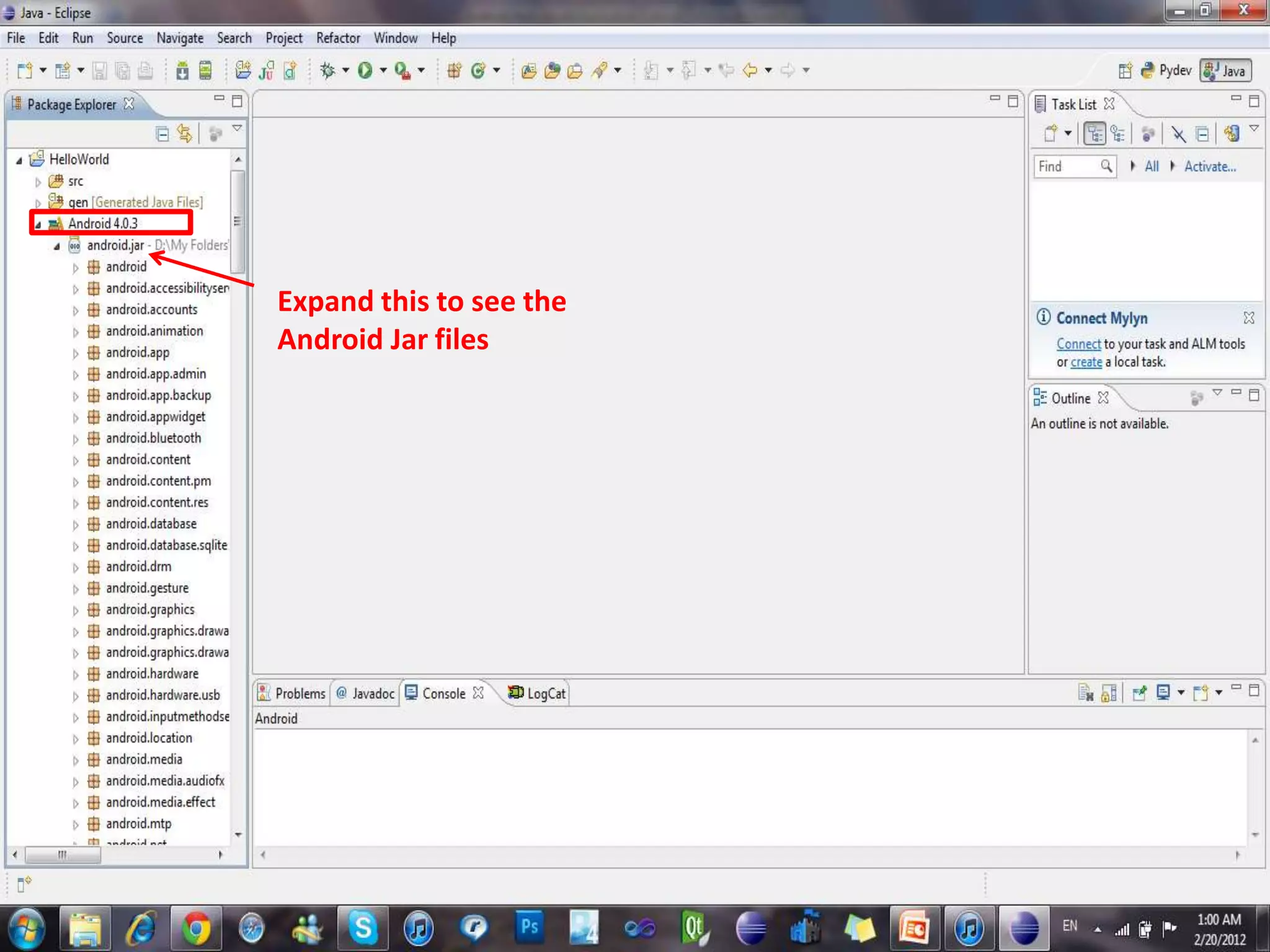The height and width of the screenshot is (952, 1270).
Task: Click the Package Explorer horizontal scrollbar thumb
Action: (x=62, y=855)
